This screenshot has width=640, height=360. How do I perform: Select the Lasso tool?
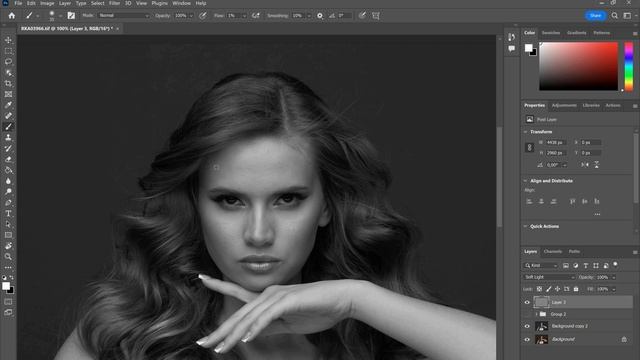tap(8, 62)
